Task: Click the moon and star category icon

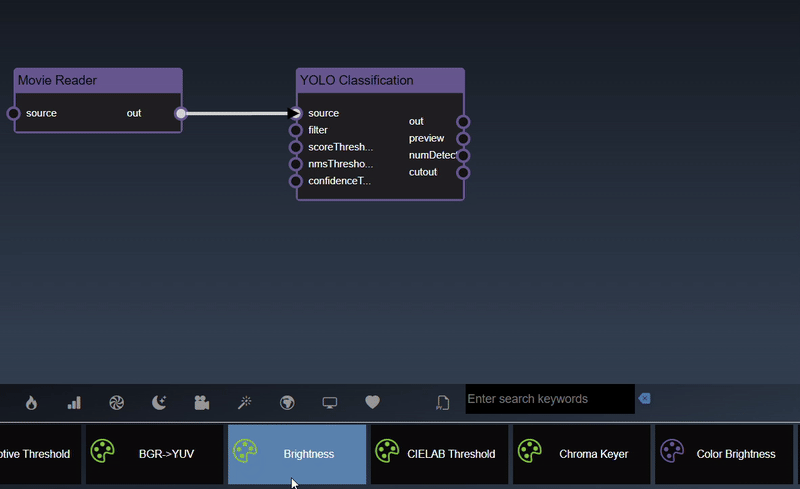Action: pos(159,403)
